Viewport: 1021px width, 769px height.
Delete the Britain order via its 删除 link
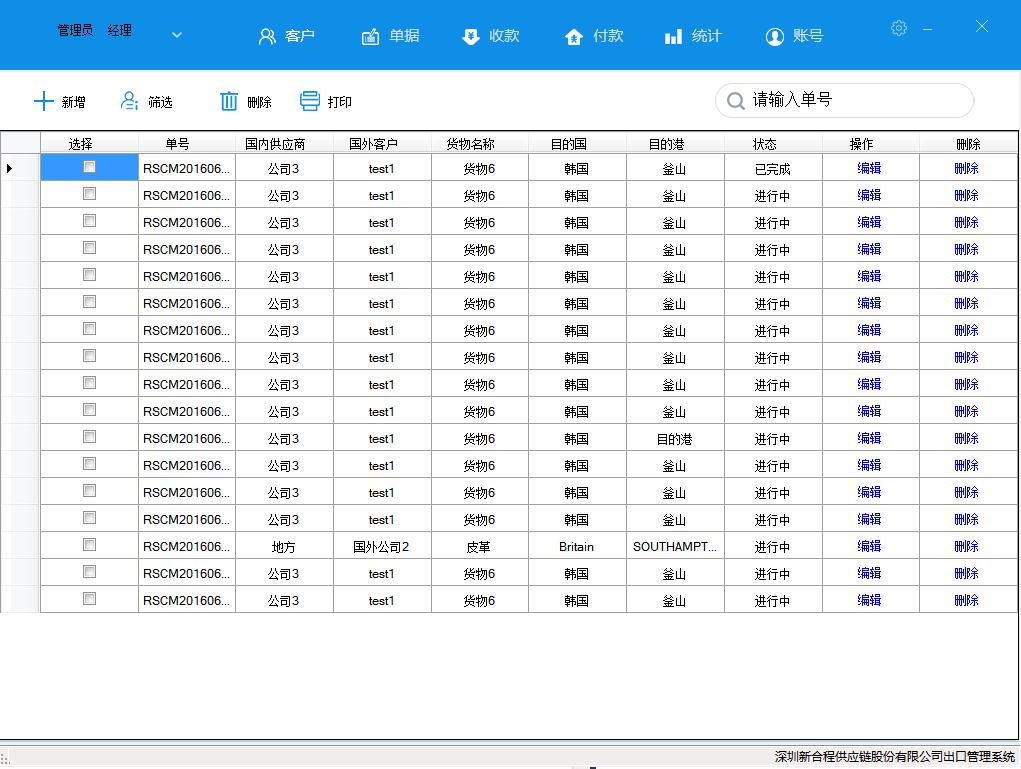coord(966,546)
